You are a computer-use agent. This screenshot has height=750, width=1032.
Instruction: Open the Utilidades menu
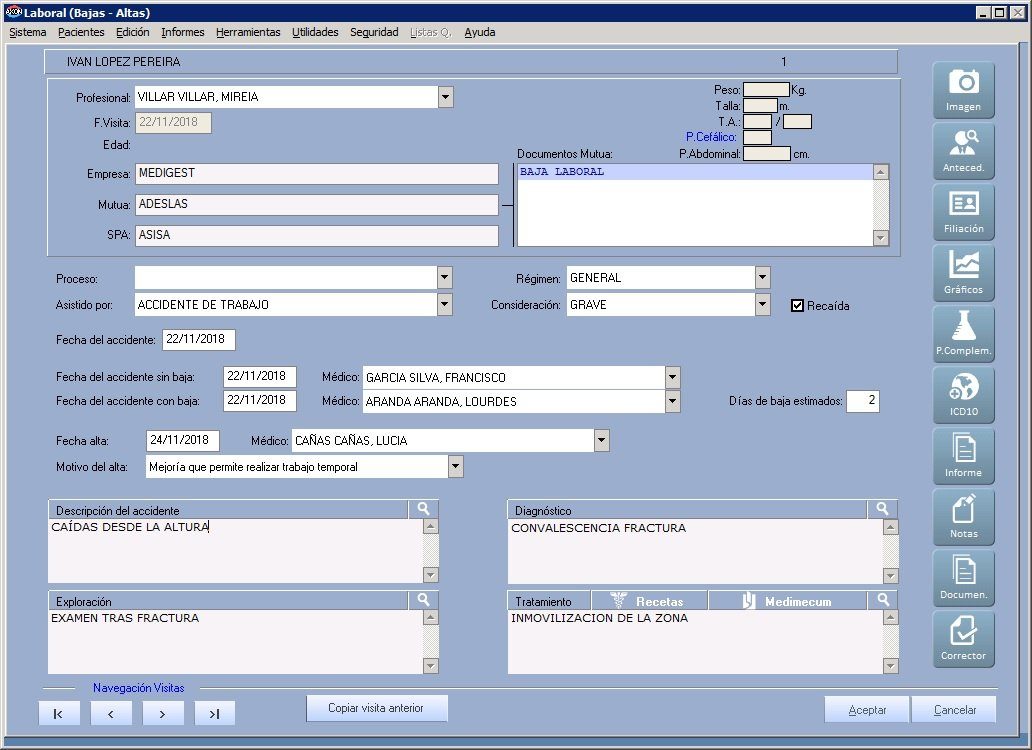click(315, 32)
